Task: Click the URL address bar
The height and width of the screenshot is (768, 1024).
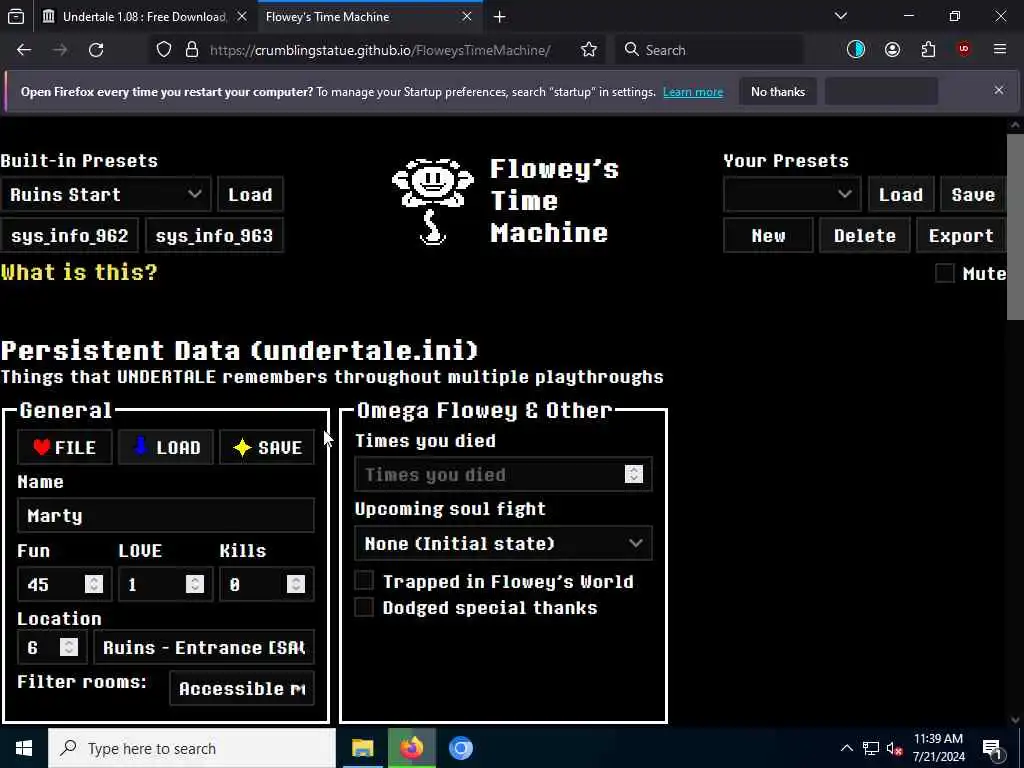Action: pos(380,50)
